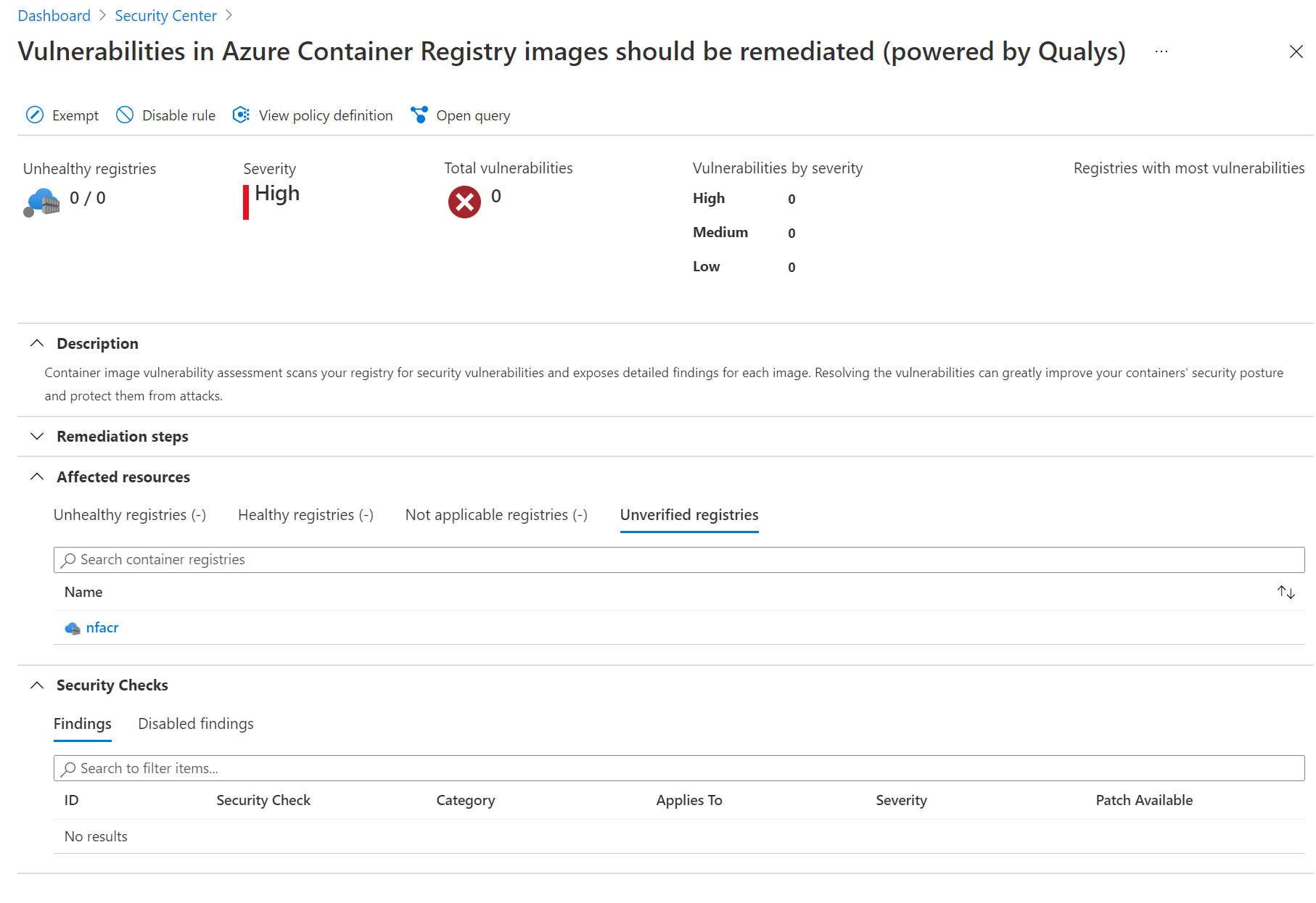Open the ellipsis more options menu
Viewport: 1316px width, 903px height.
pyautogui.click(x=1161, y=51)
